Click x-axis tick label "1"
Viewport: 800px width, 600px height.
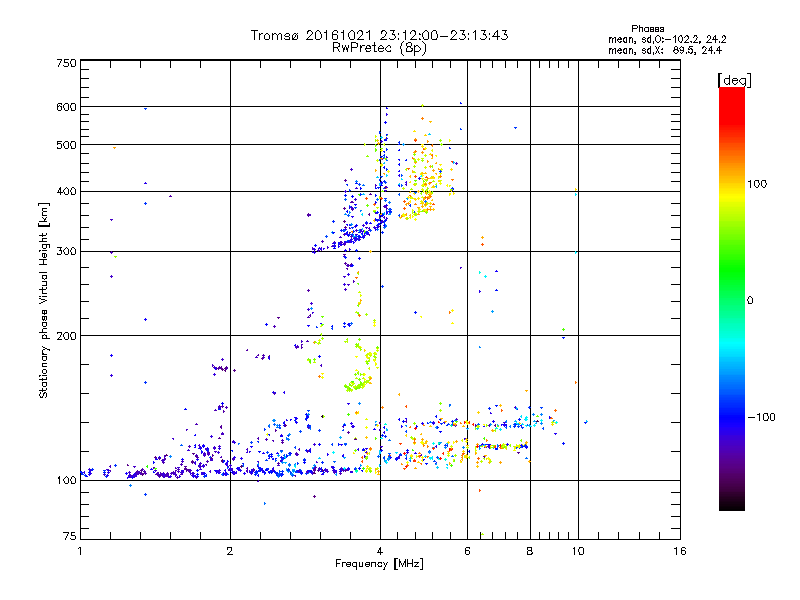(x=80, y=551)
